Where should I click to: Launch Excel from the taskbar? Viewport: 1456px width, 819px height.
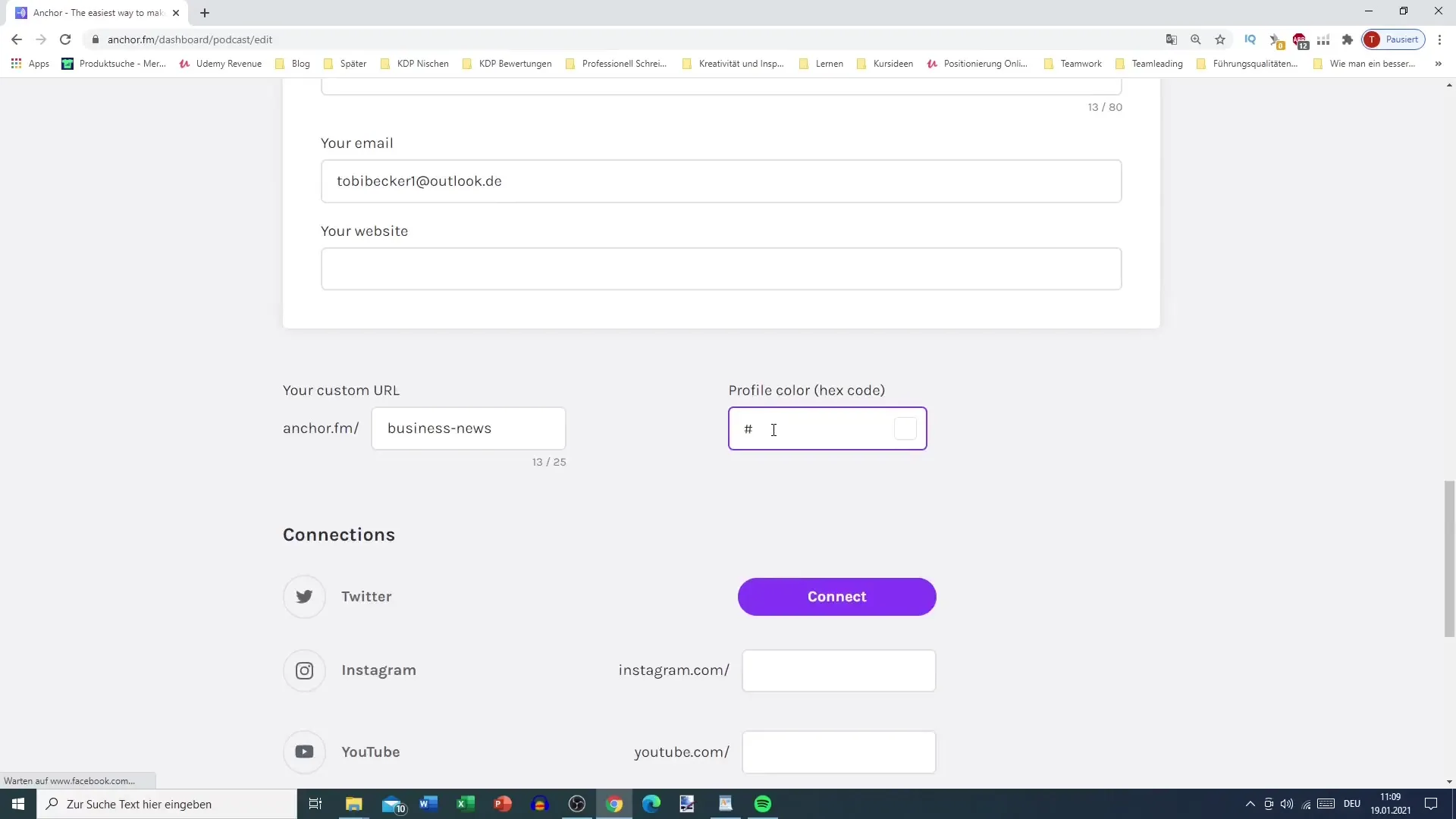[x=466, y=804]
